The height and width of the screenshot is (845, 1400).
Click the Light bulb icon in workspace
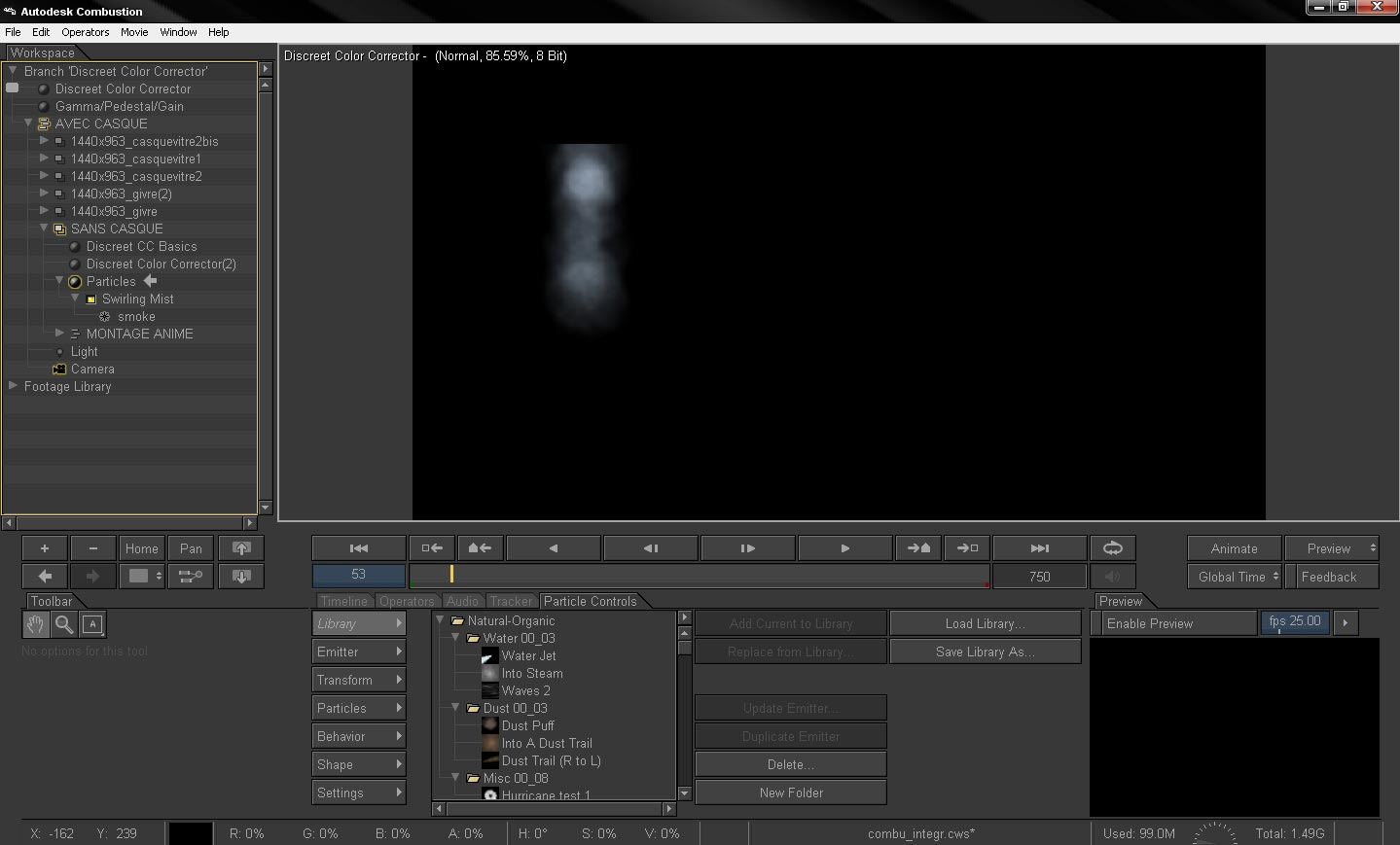(59, 352)
